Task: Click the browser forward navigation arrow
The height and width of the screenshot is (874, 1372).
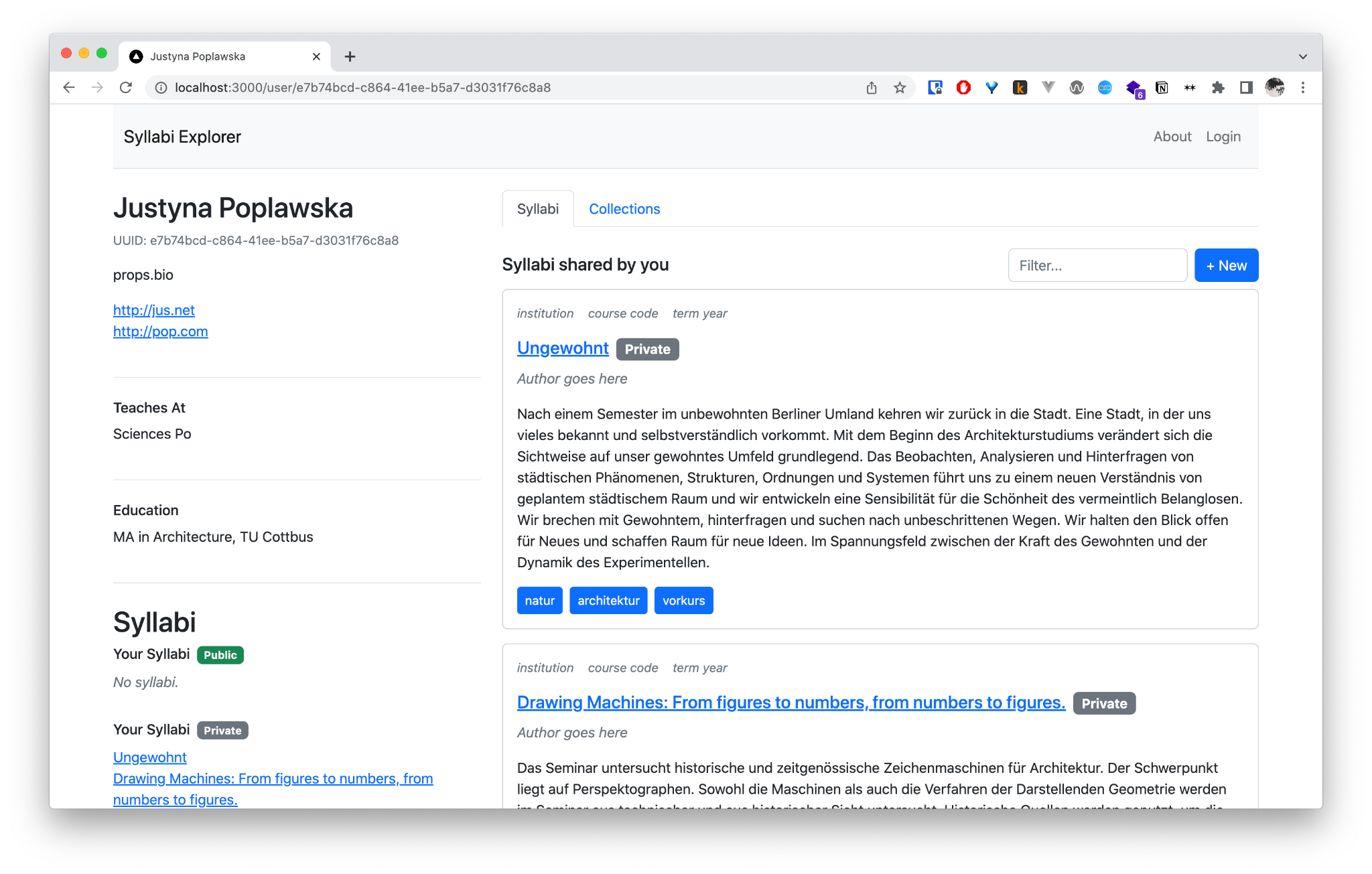Action: tap(96, 88)
